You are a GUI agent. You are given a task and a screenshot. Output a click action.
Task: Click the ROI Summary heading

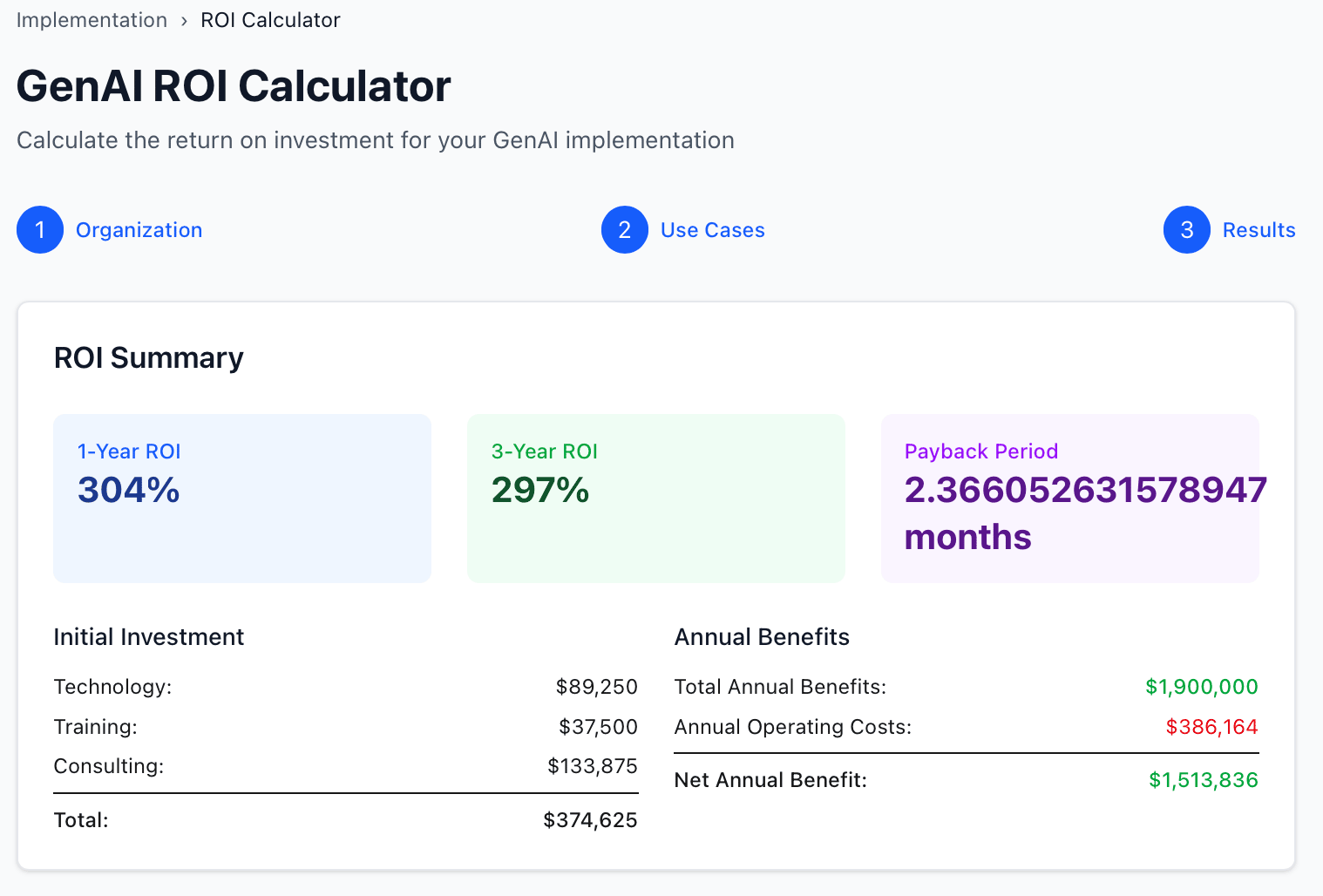149,358
